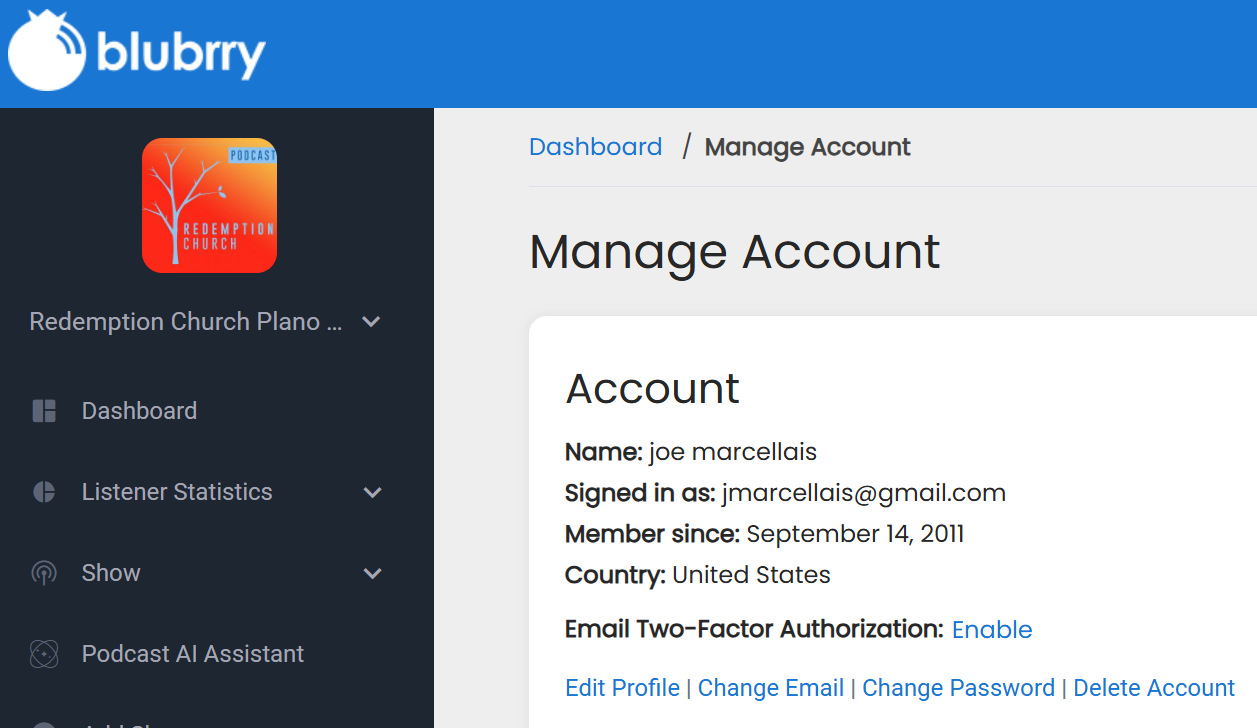
Task: Select Show in the sidebar menu
Action: pos(111,573)
